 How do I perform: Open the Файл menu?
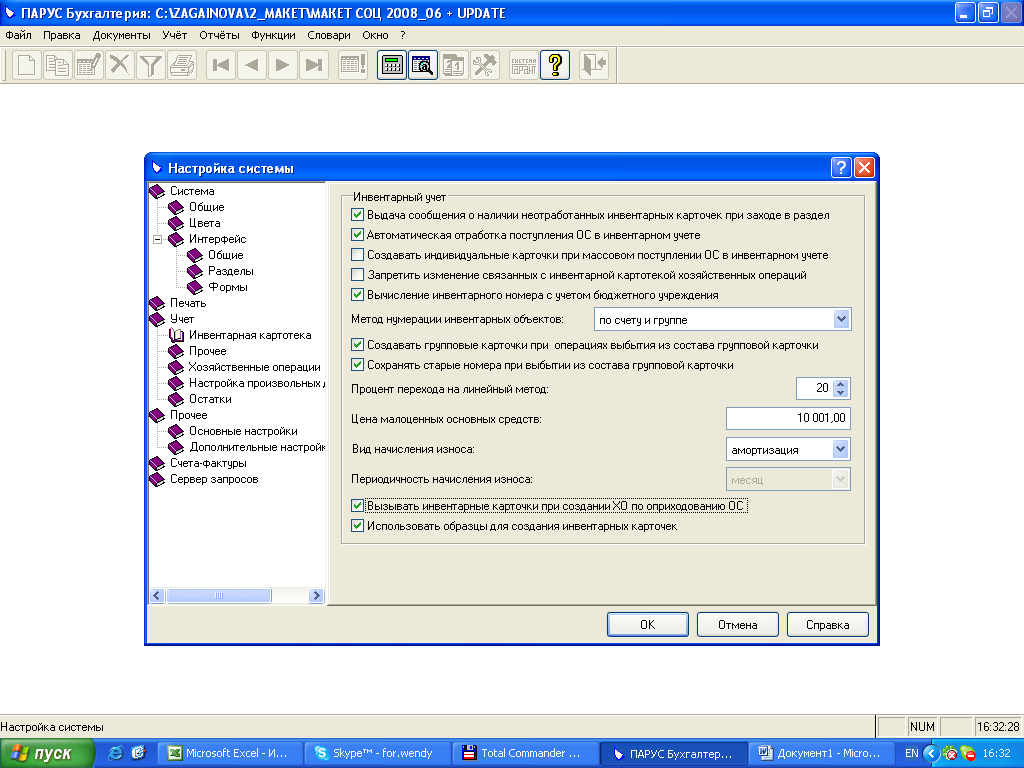tap(18, 35)
